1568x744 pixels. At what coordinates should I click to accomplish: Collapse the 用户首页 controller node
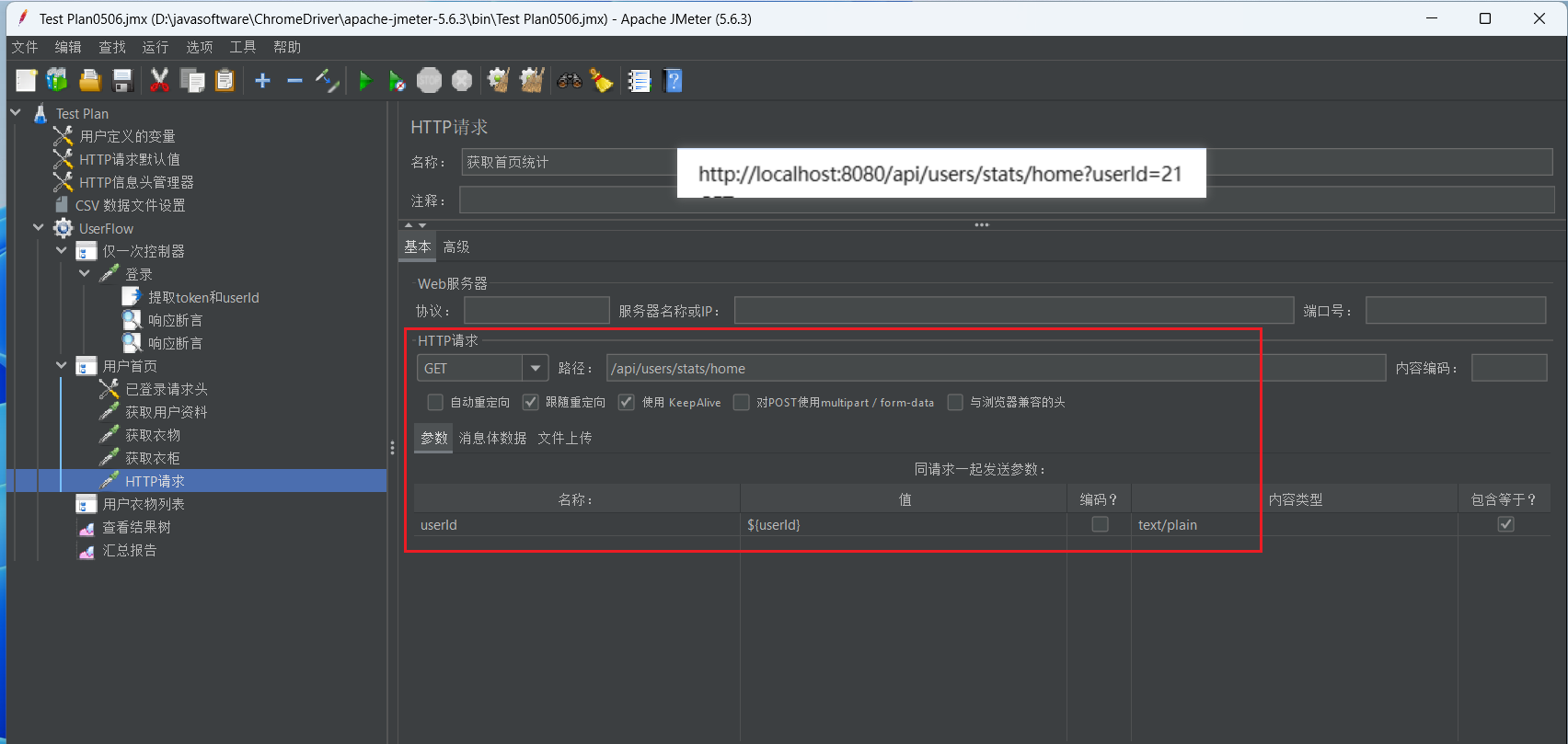click(62, 365)
